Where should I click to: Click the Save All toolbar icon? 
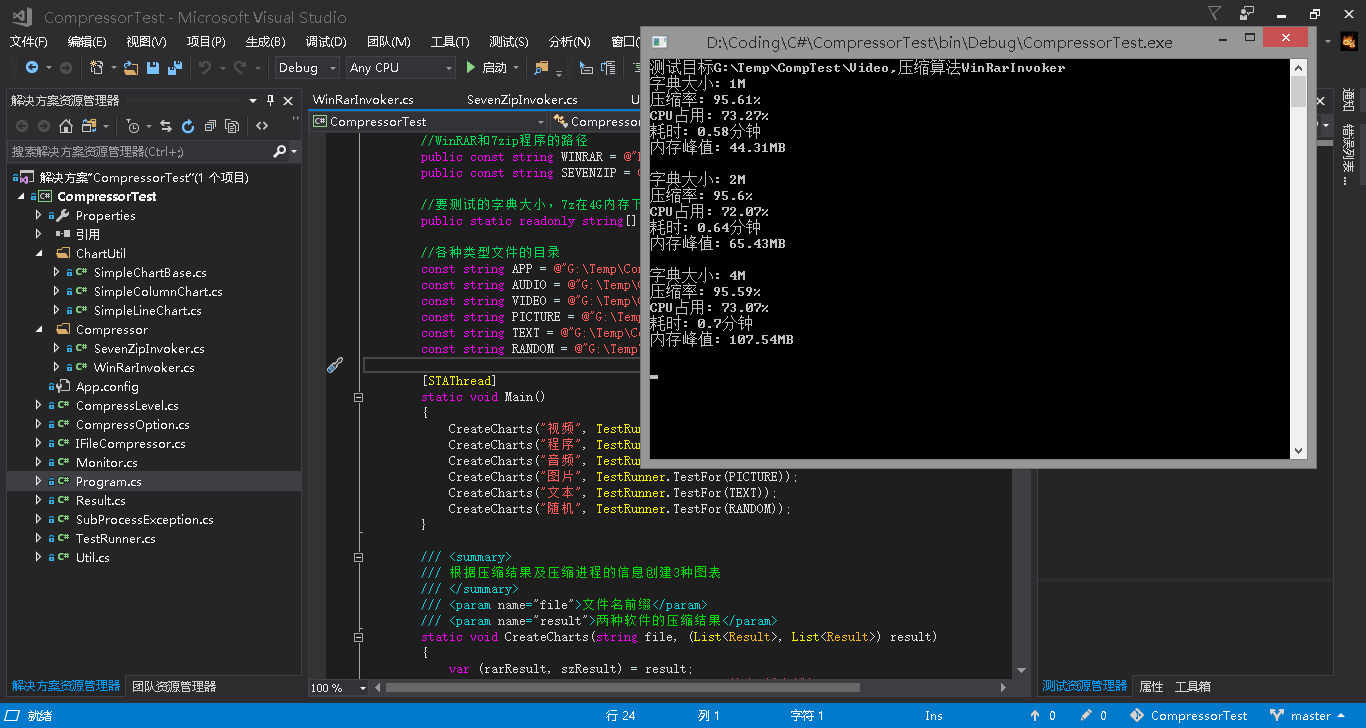(x=174, y=68)
